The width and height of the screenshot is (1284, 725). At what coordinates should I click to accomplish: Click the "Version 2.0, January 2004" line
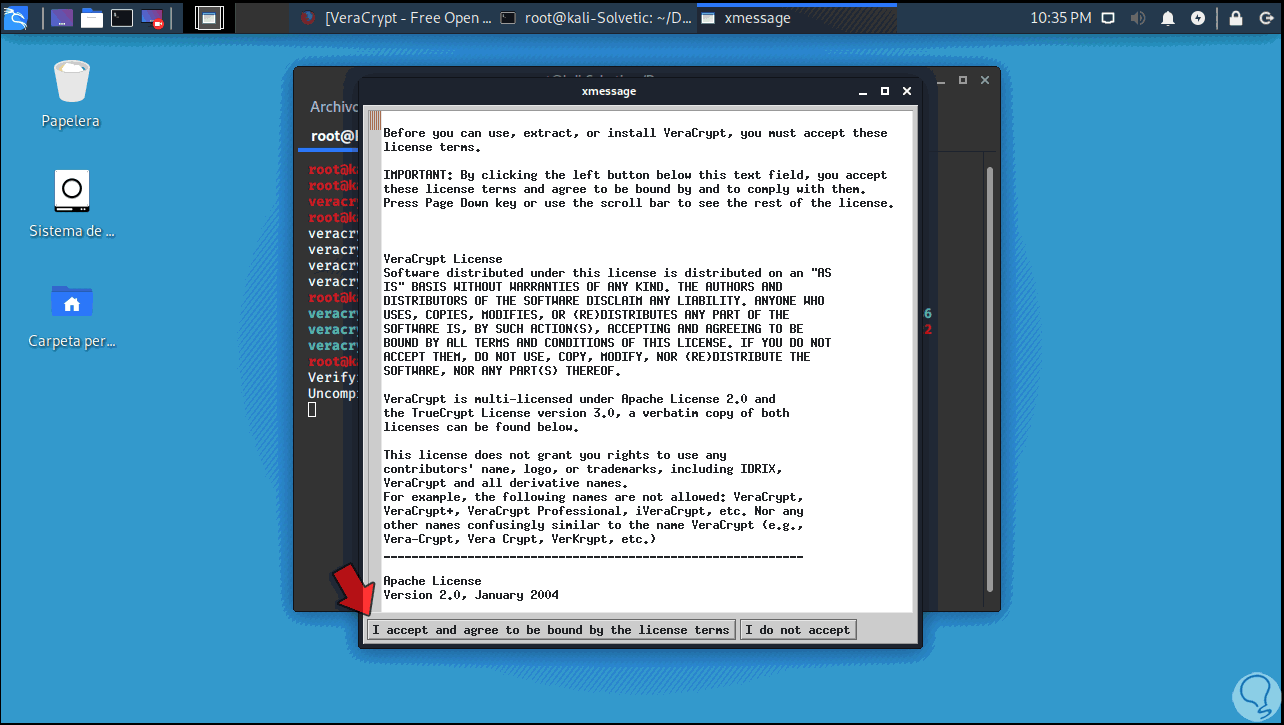471,595
